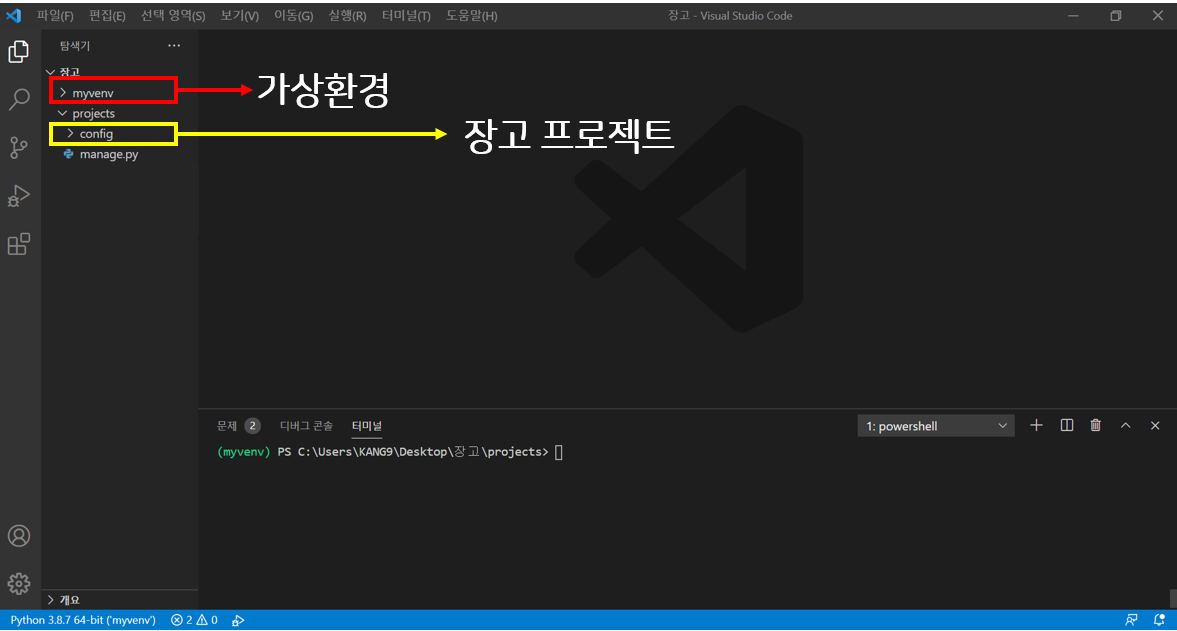Switch to the 디버그 콘솔 tab

click(x=306, y=425)
